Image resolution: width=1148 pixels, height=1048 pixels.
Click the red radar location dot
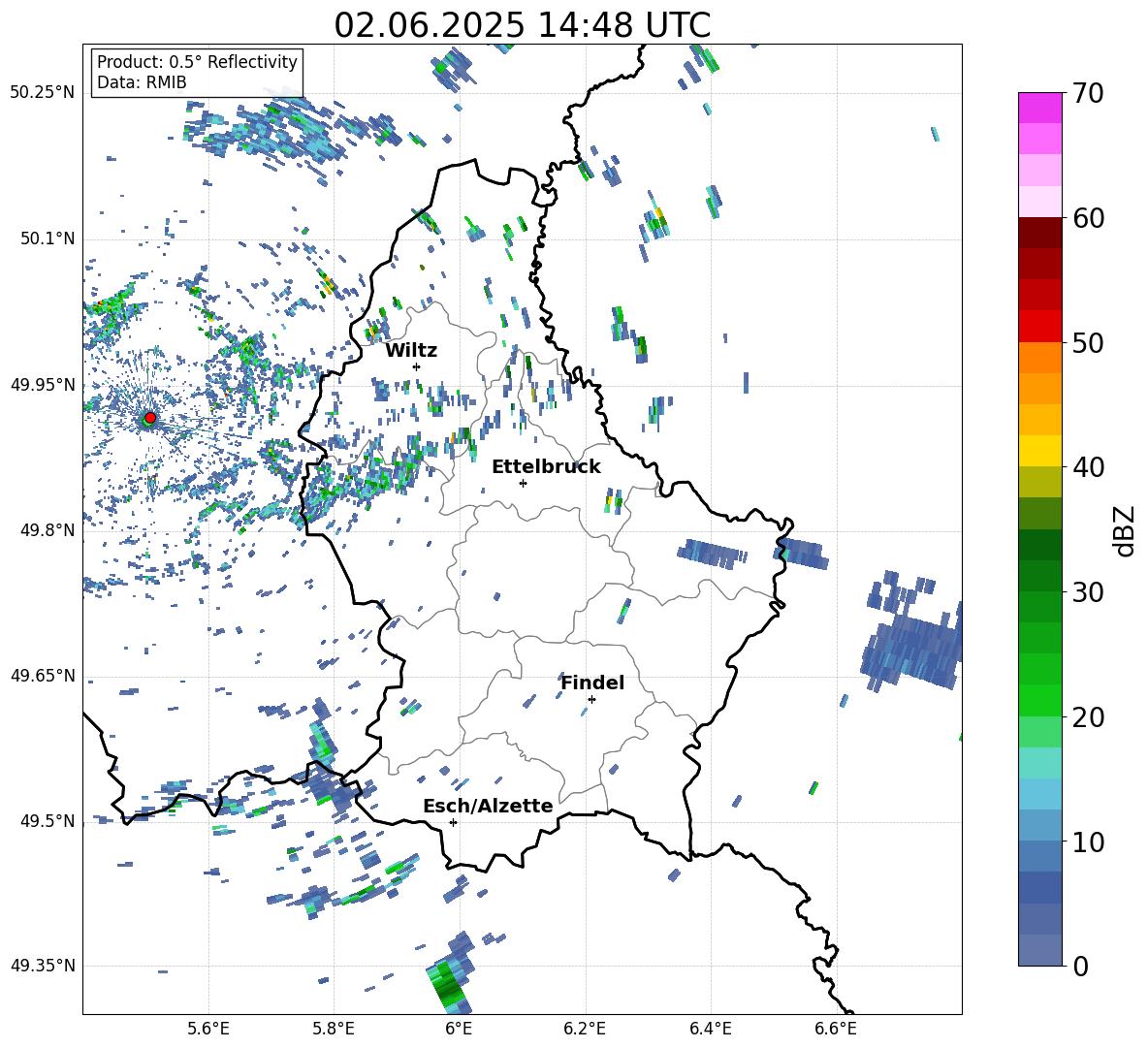tap(149, 418)
